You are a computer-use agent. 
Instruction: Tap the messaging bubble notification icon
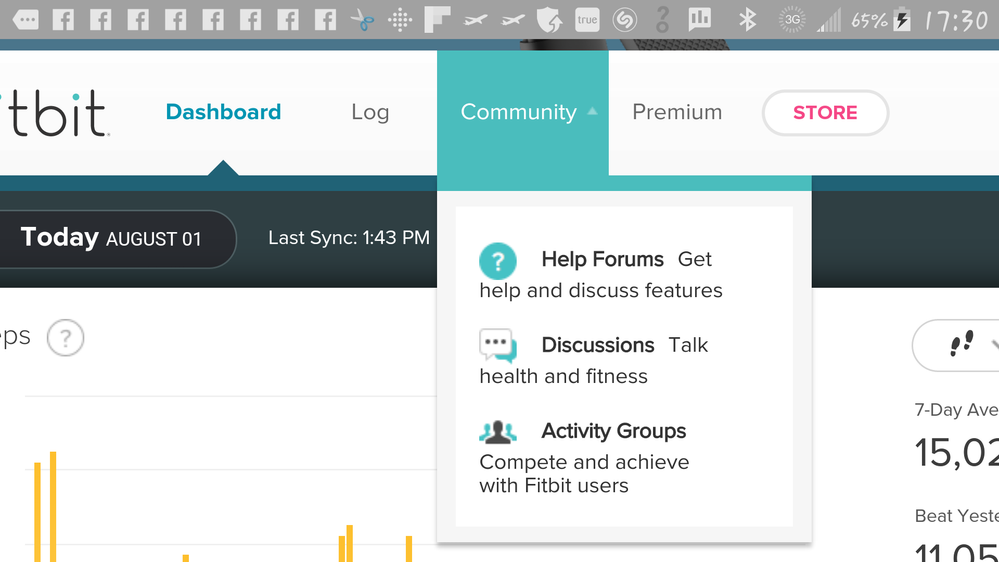(x=25, y=20)
